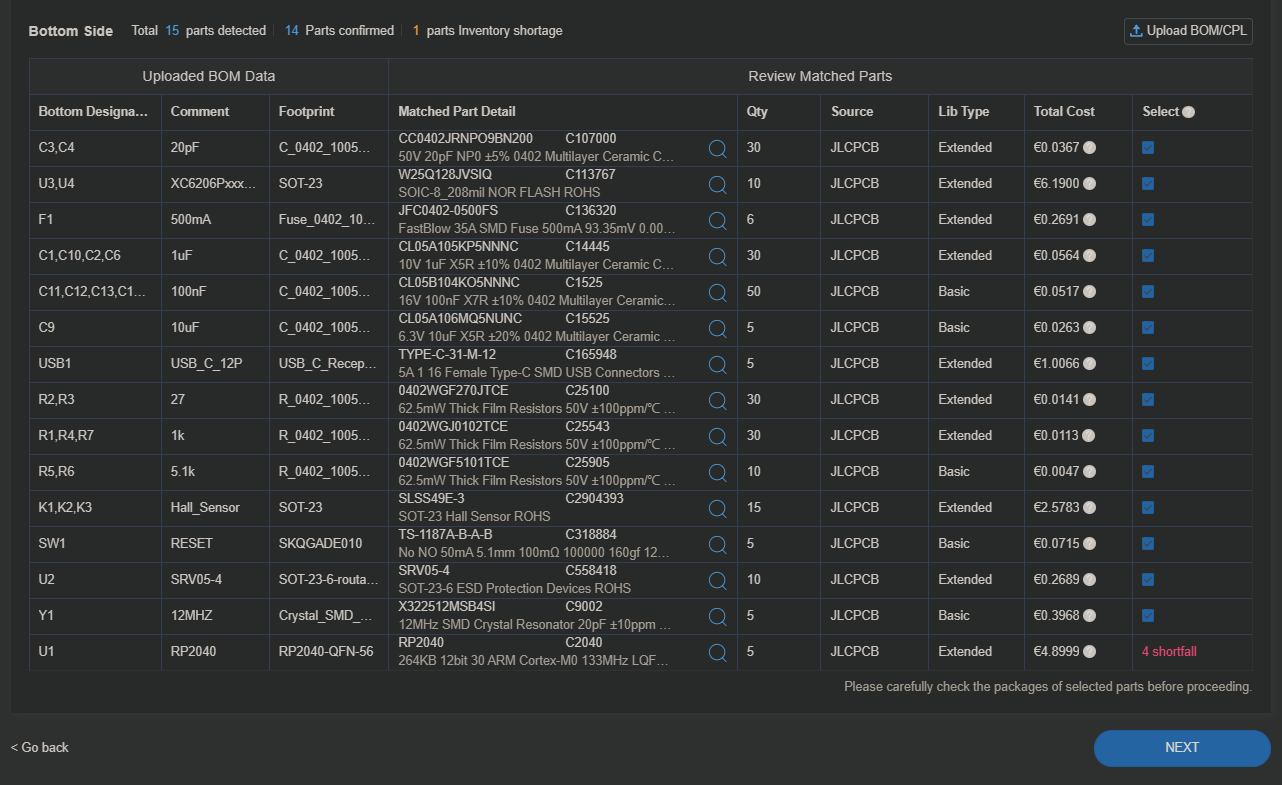Deselect the K1,K2,K3 Hall_Sensor part
Viewport: 1282px width, 785px height.
pos(1148,508)
